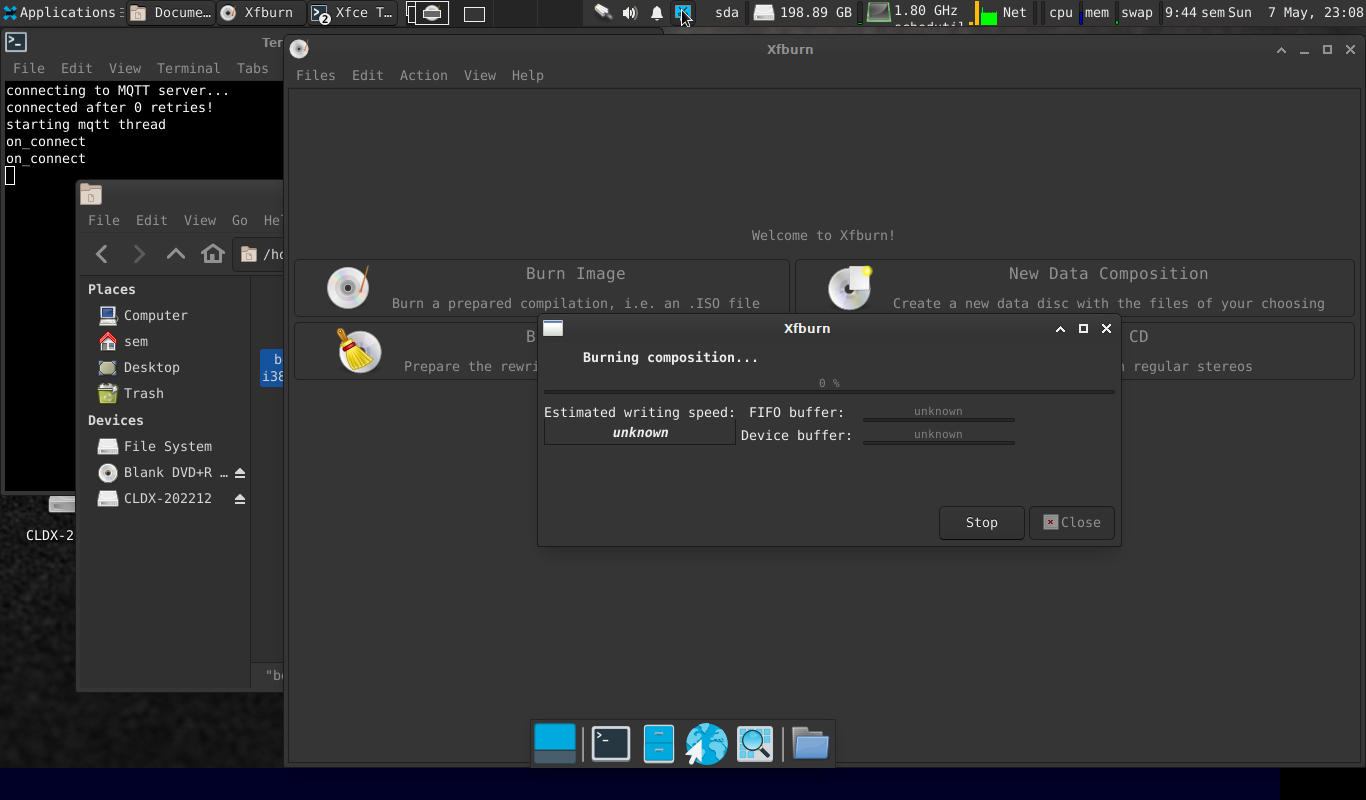
Task: Open the Terminal menu in terminal window
Action: [x=188, y=68]
